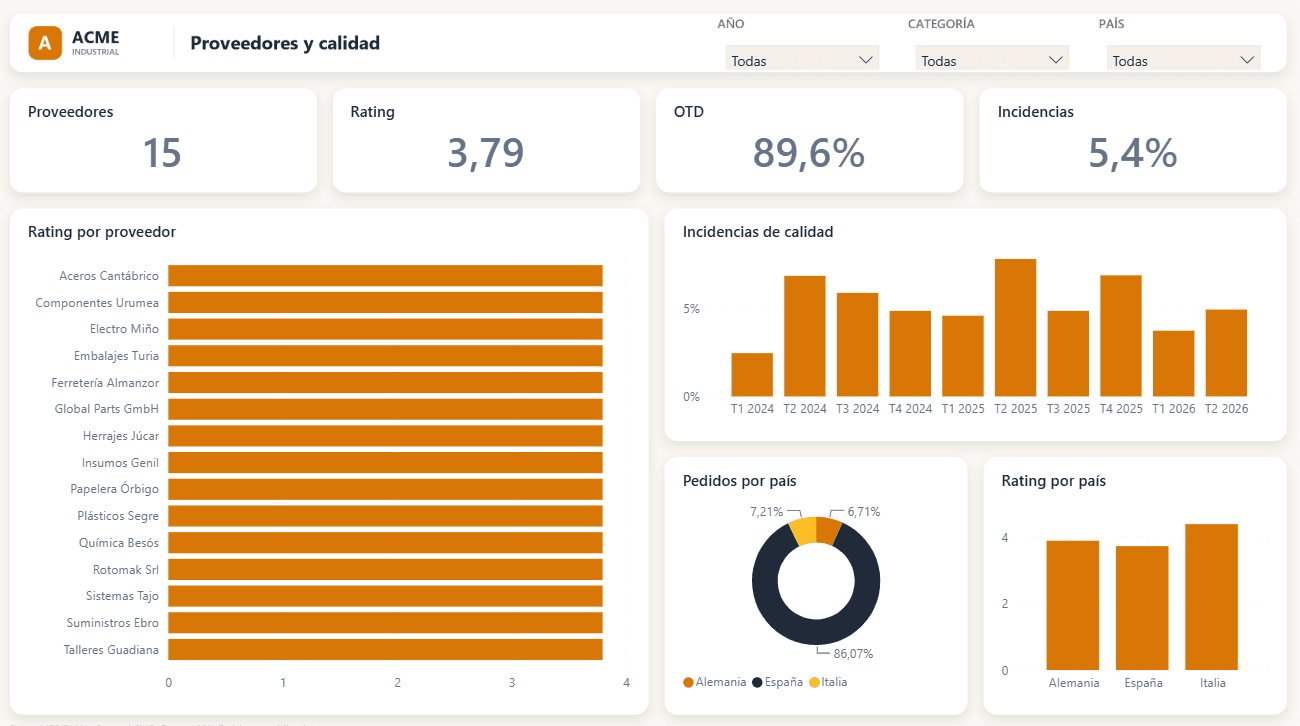Viewport: 1300px width, 726px height.
Task: Select the T3 2025 incidencias bar
Action: (1068, 354)
